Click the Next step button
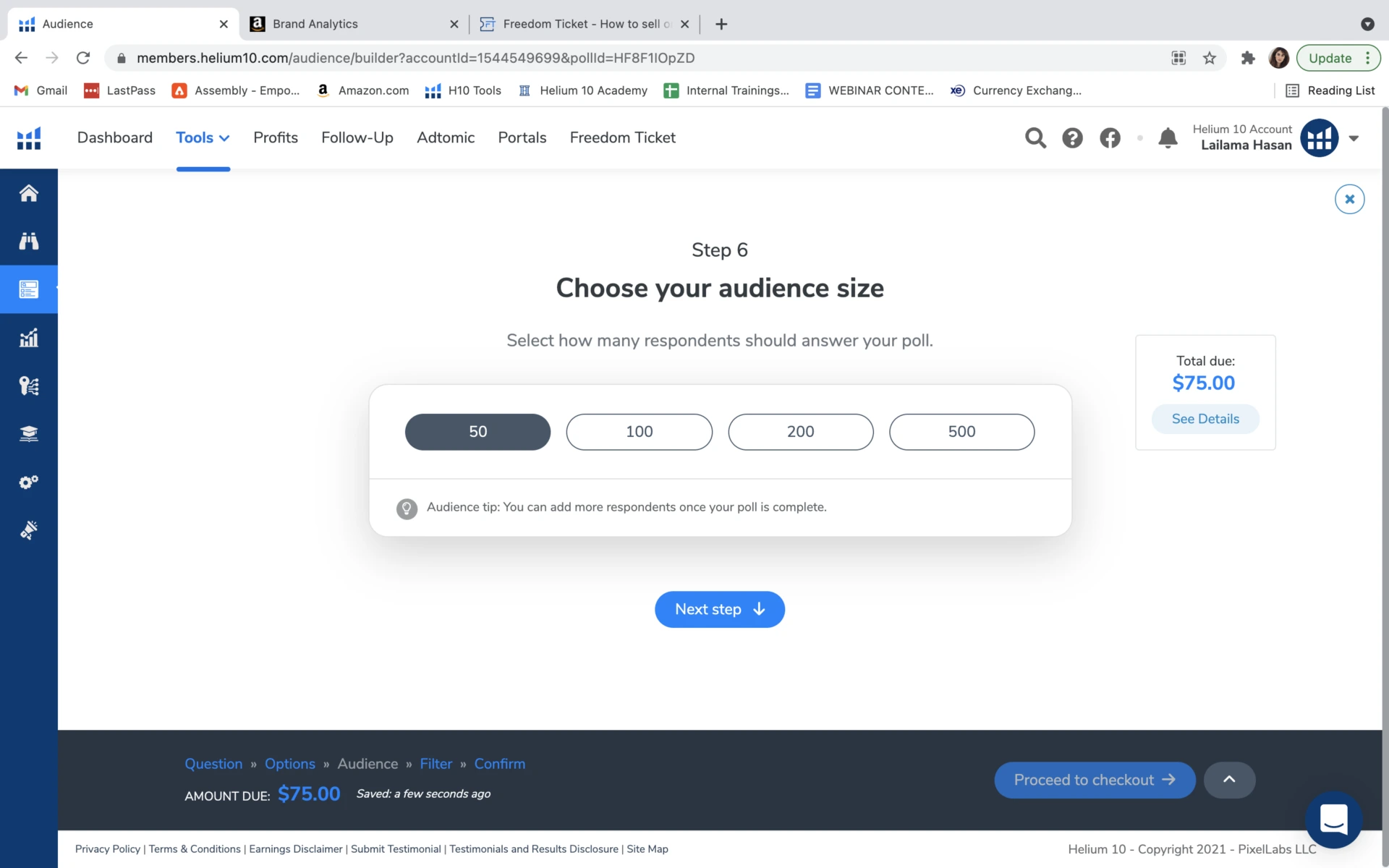Screen dimensions: 1389x868 [x=719, y=610]
